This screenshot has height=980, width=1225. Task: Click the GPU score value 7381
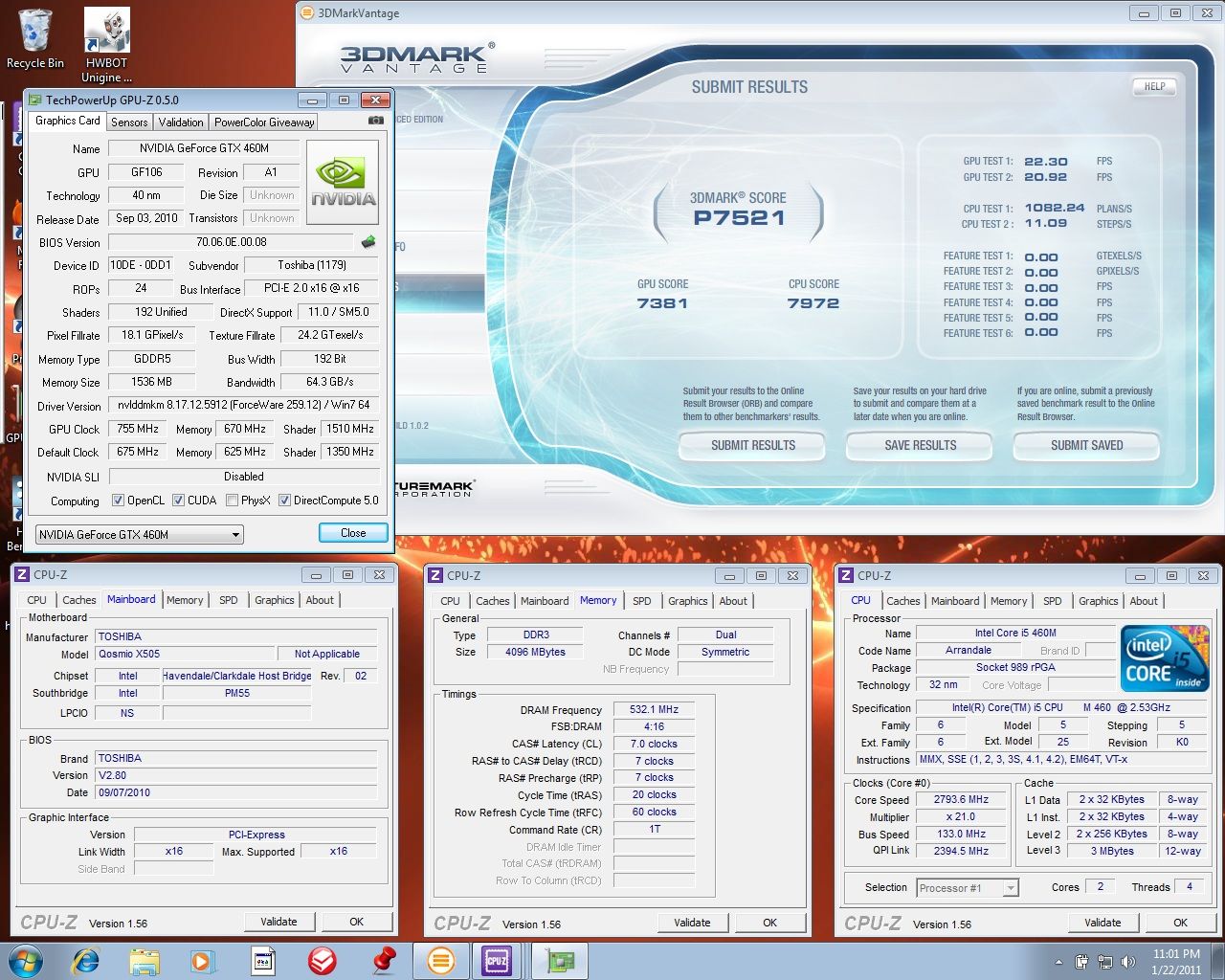tap(662, 303)
